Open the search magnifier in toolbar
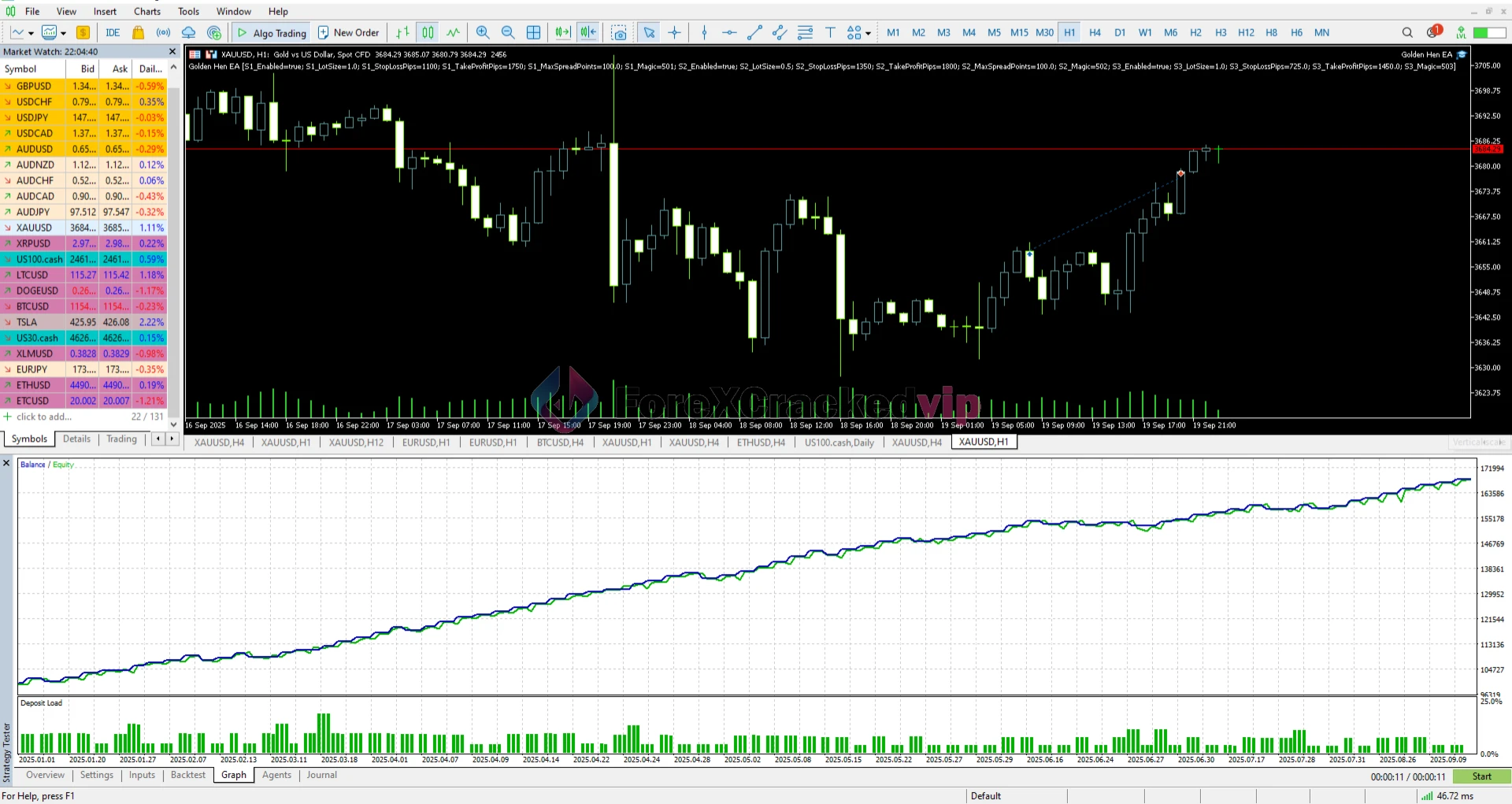The width and height of the screenshot is (1512, 804). click(1407, 32)
